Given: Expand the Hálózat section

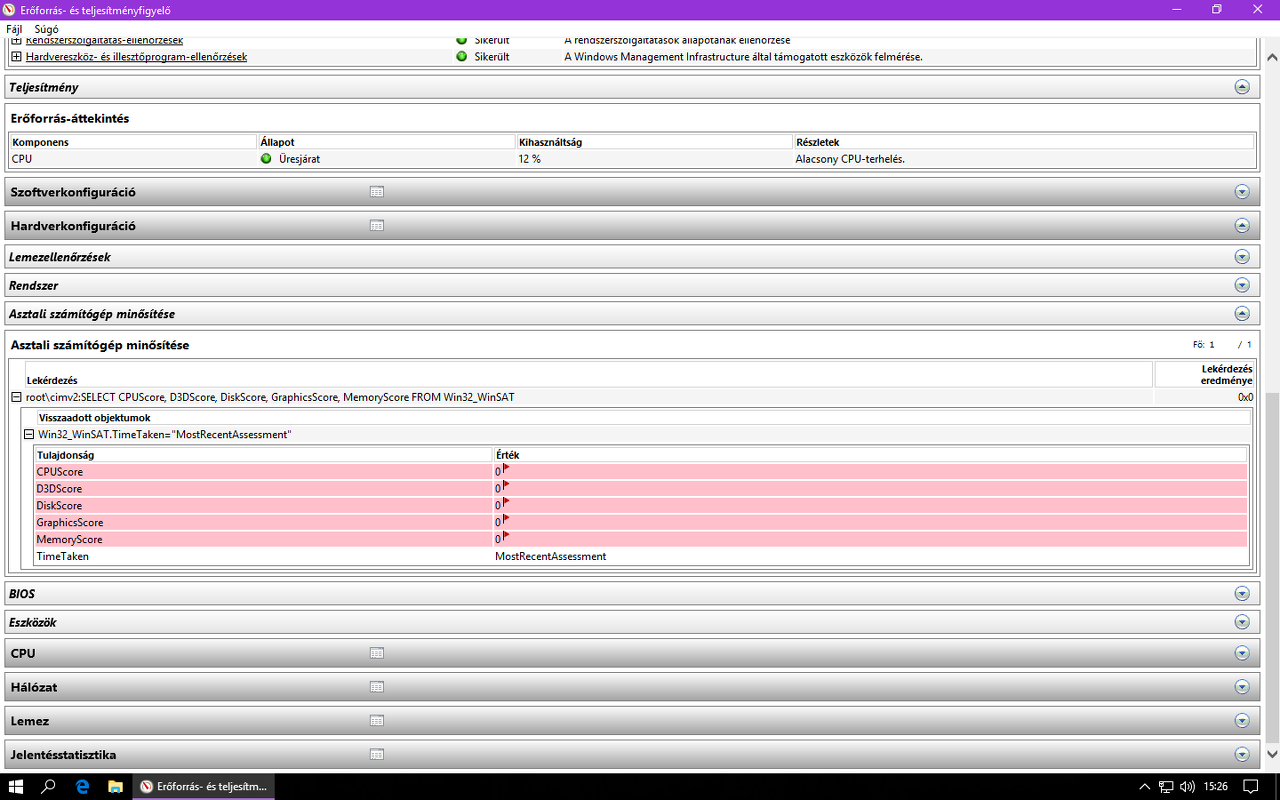Looking at the screenshot, I should tap(1242, 687).
